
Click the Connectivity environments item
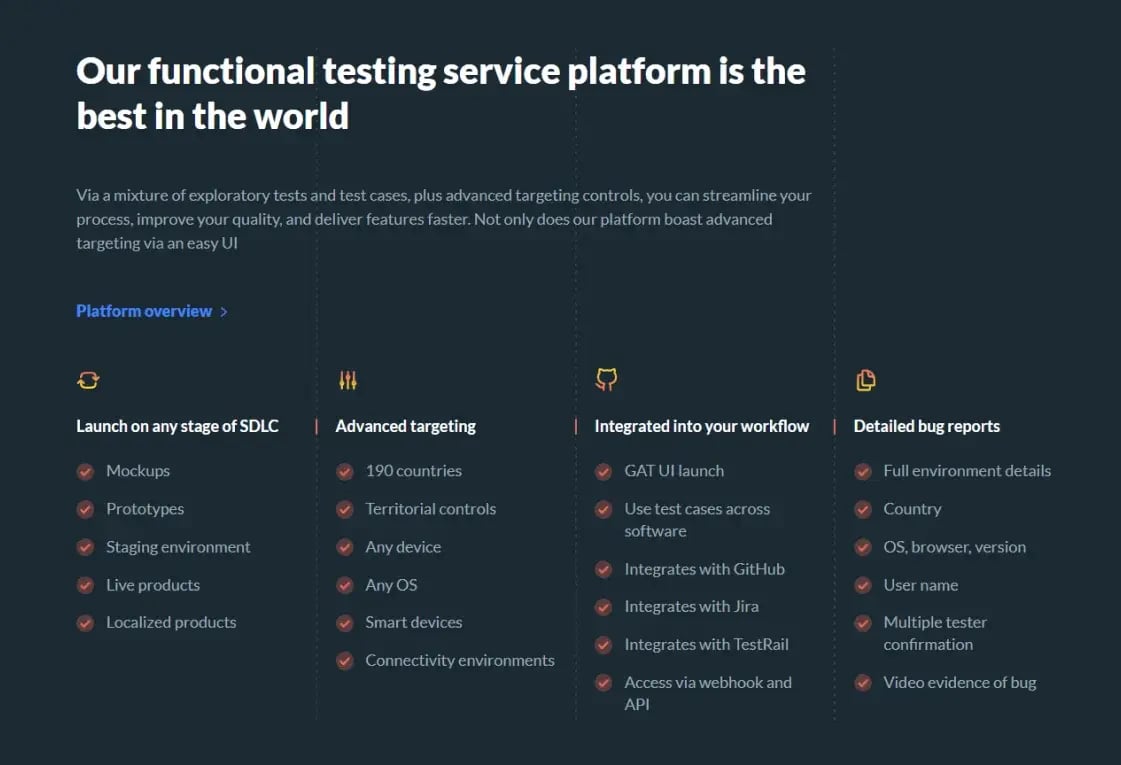pyautogui.click(x=459, y=660)
